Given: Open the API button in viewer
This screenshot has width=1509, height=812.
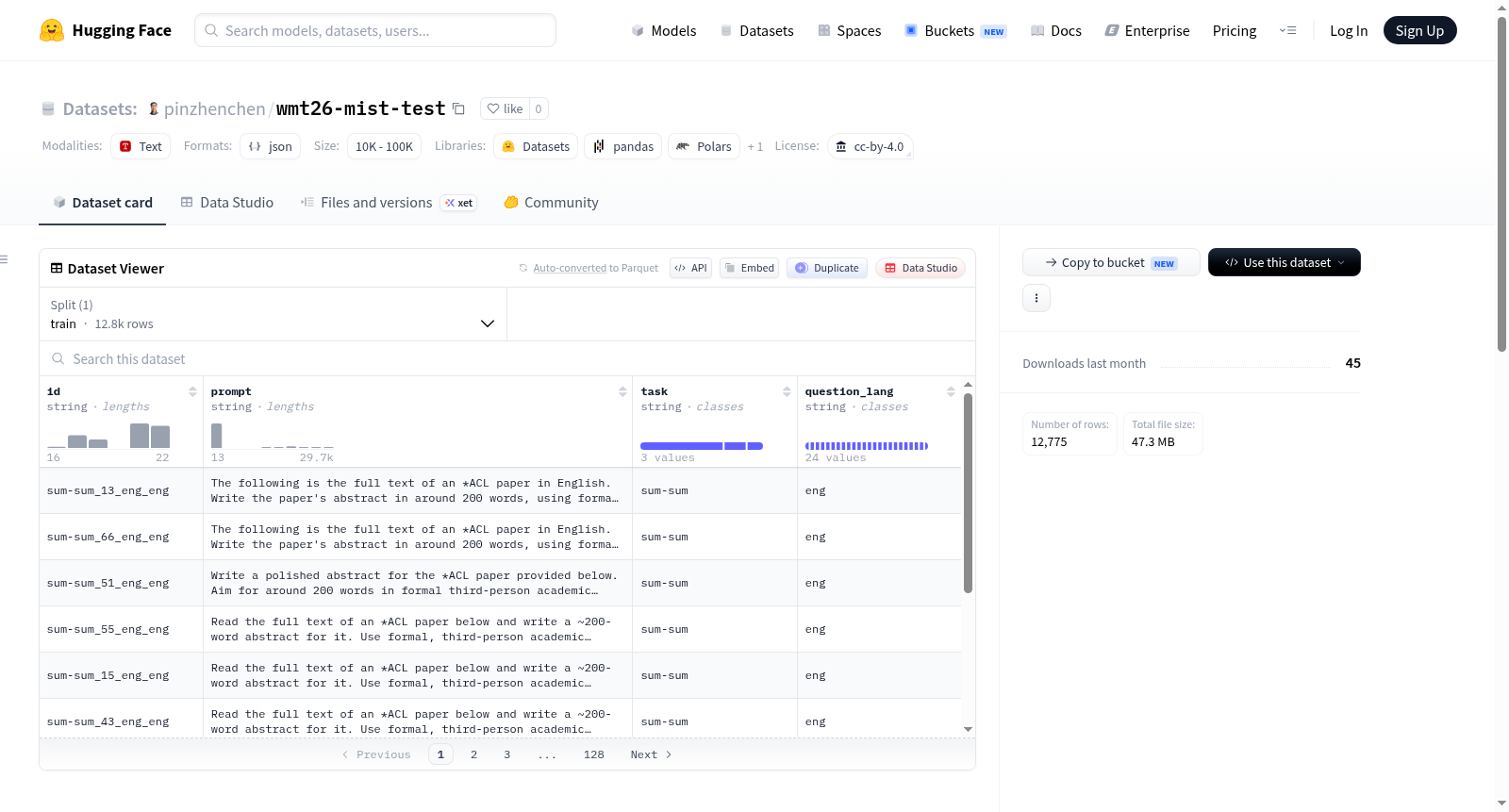Looking at the screenshot, I should pos(690,268).
